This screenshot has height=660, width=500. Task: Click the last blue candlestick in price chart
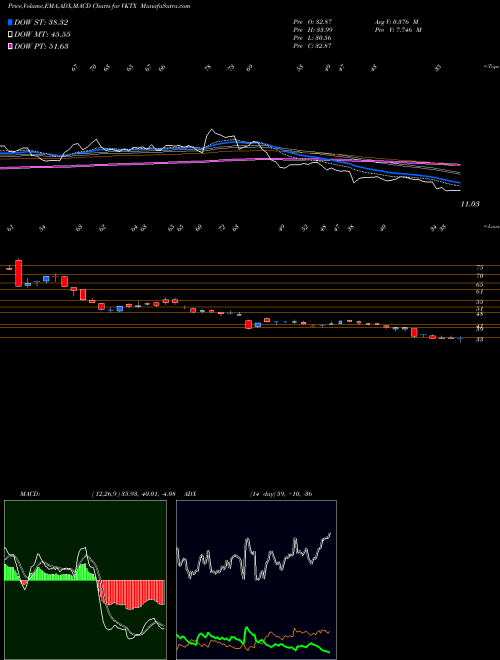pos(460,338)
